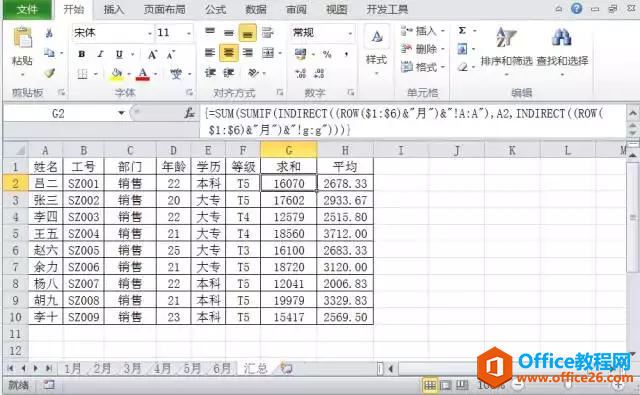The height and width of the screenshot is (395, 640).
Task: Switch to the Formulas (公式) tab
Action: pos(216,9)
